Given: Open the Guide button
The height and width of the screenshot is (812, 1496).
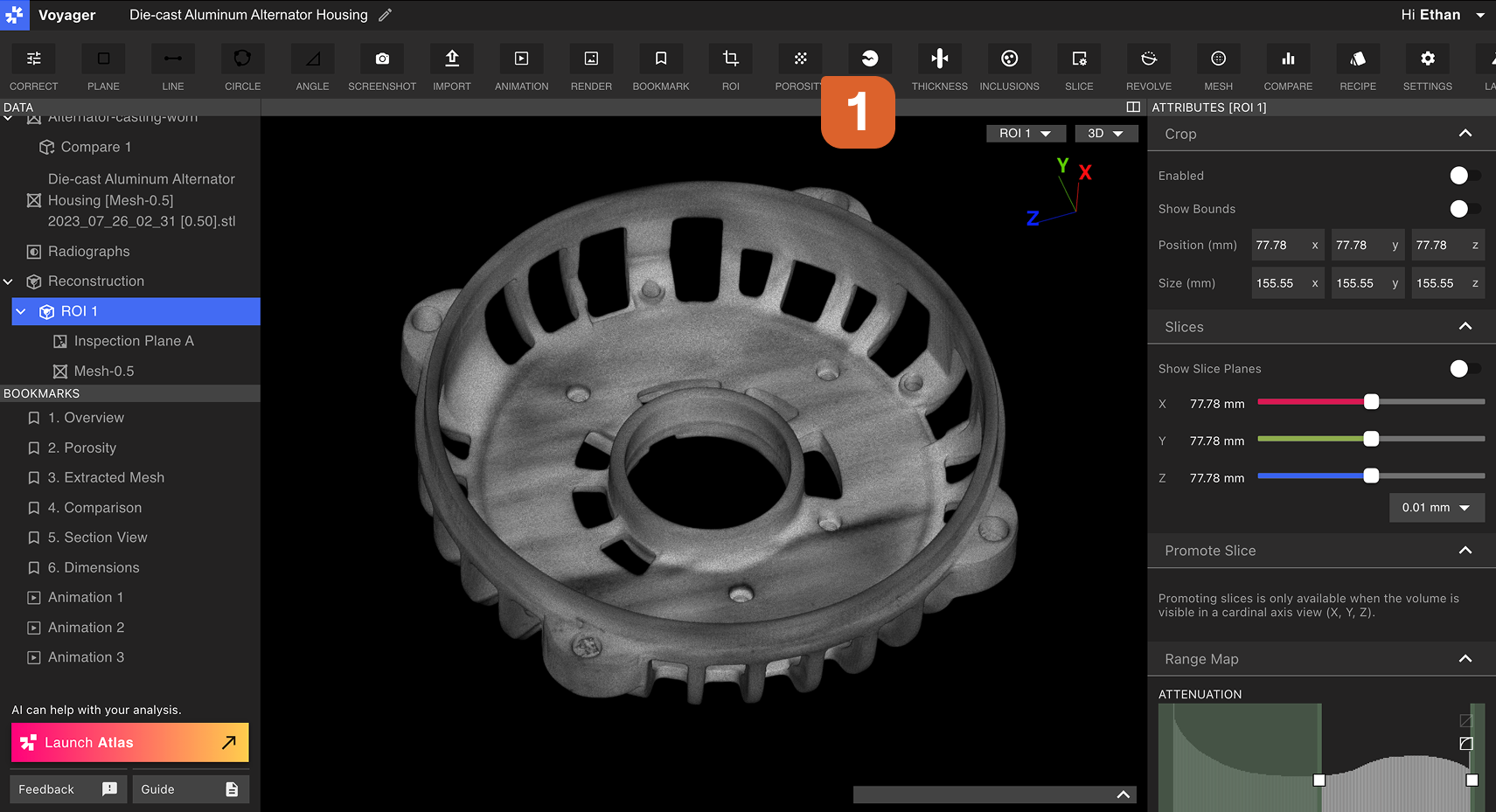Looking at the screenshot, I should coord(191,789).
